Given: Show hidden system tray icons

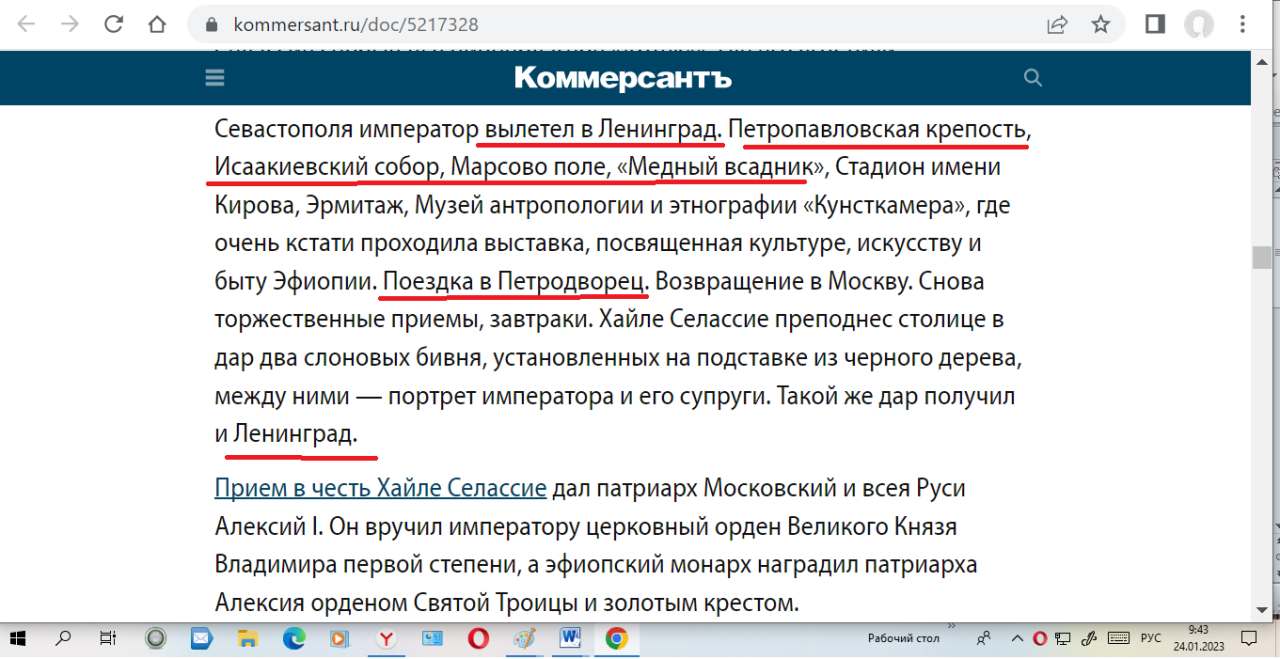Looking at the screenshot, I should pos(1017,638).
